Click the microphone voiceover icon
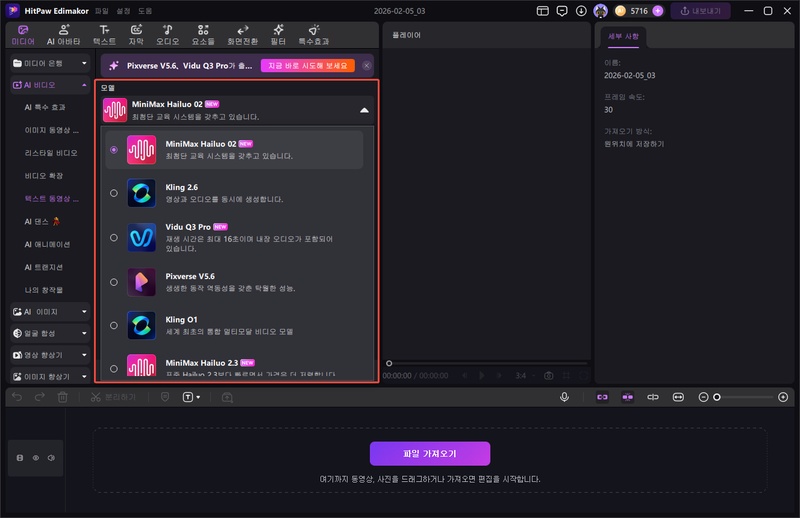 coord(564,397)
